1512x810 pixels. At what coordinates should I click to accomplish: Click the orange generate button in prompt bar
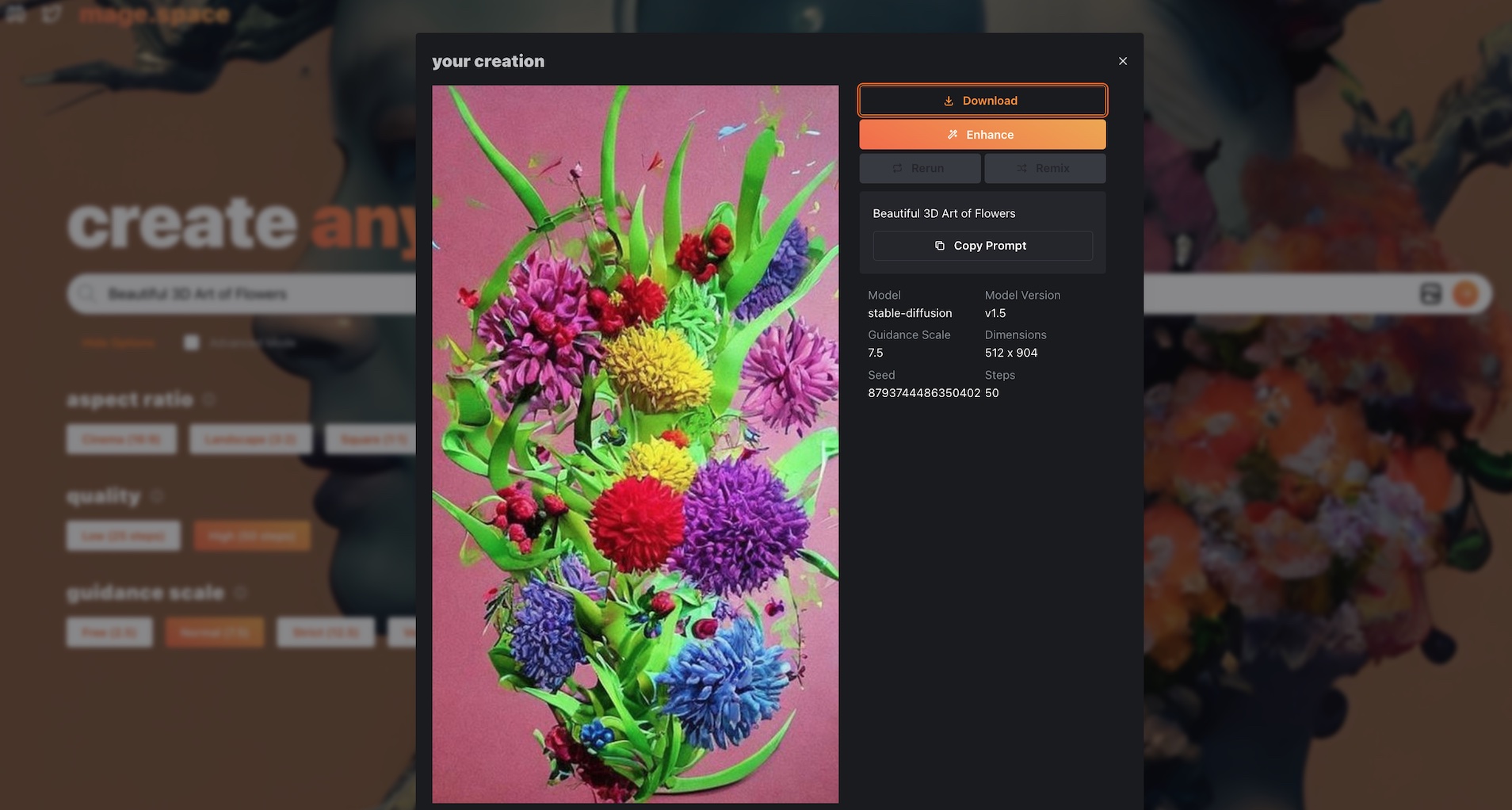(x=1466, y=294)
